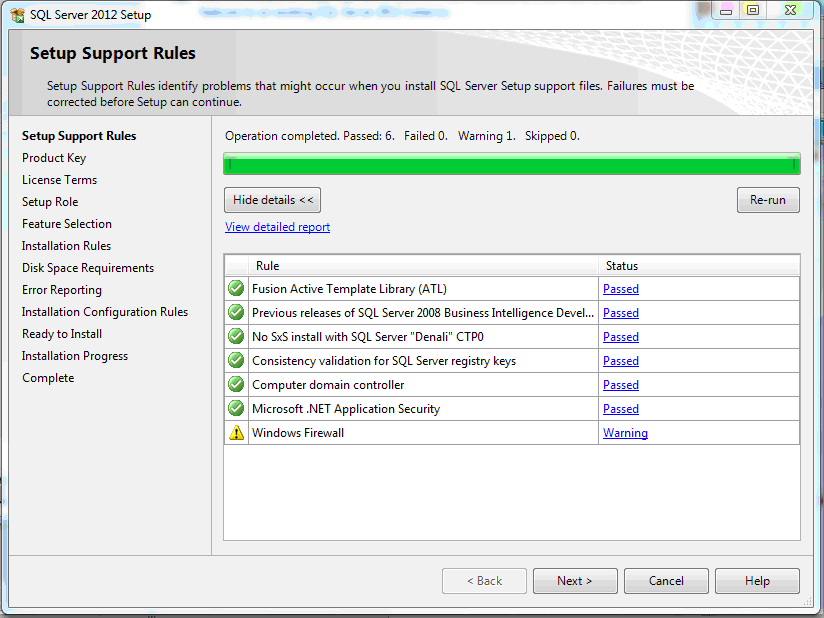Click the green check icon for Previous releases row
The width and height of the screenshot is (824, 618).
[236, 313]
